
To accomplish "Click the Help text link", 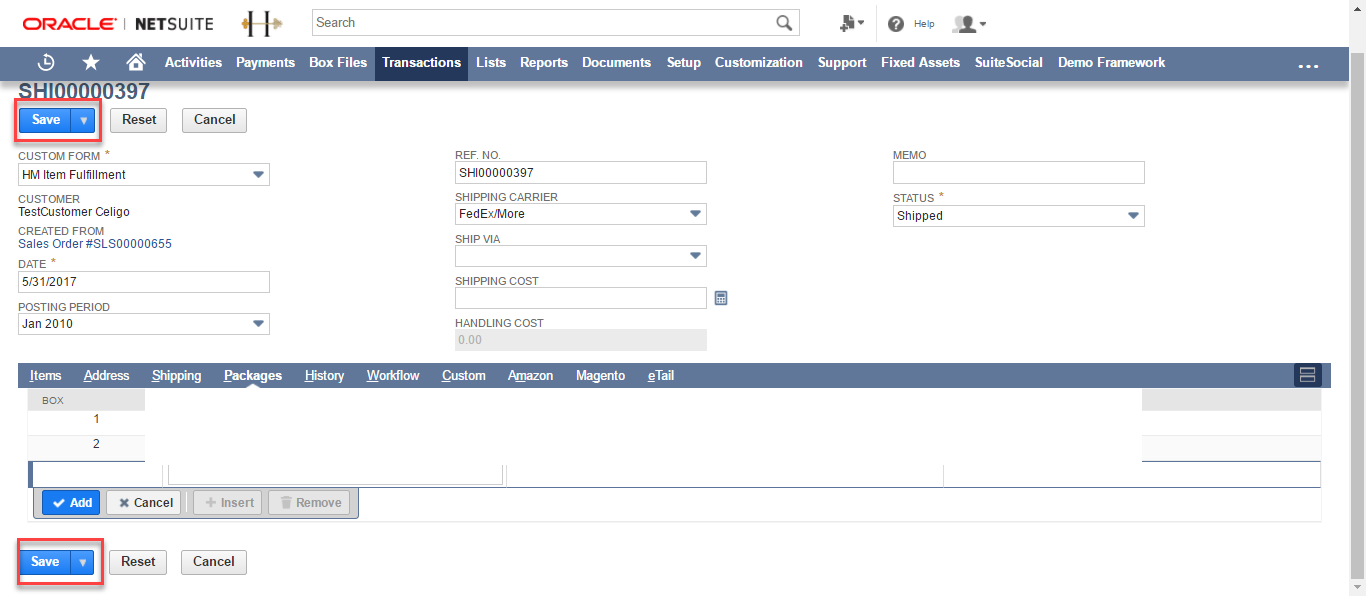I will pos(924,24).
